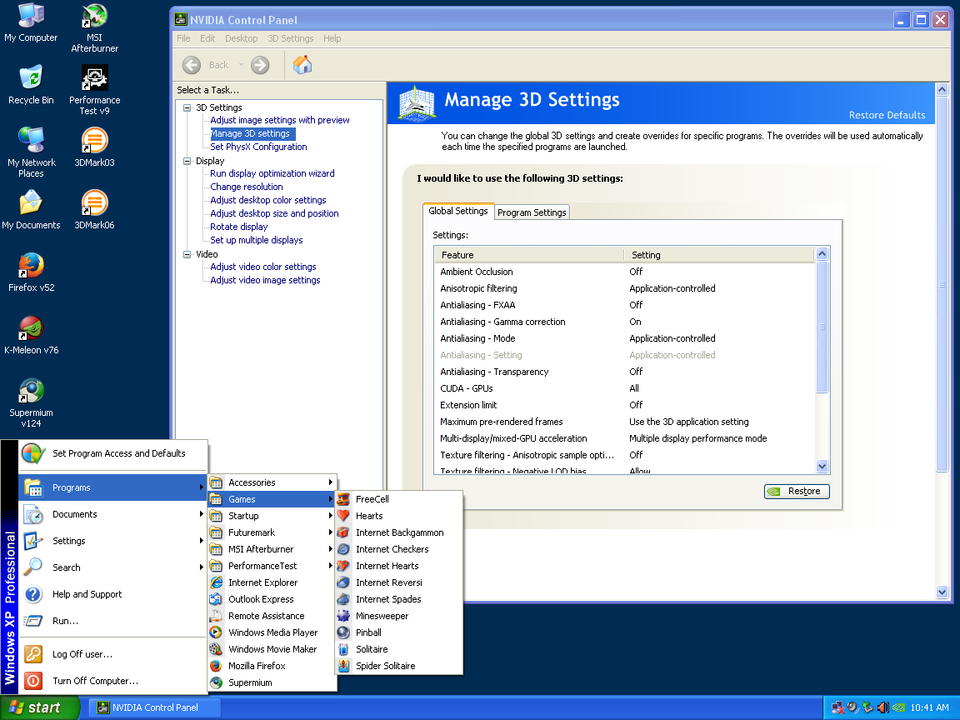Open the K-Meleon v76 desktop icon
Image resolution: width=960 pixels, height=720 pixels.
pos(31,330)
